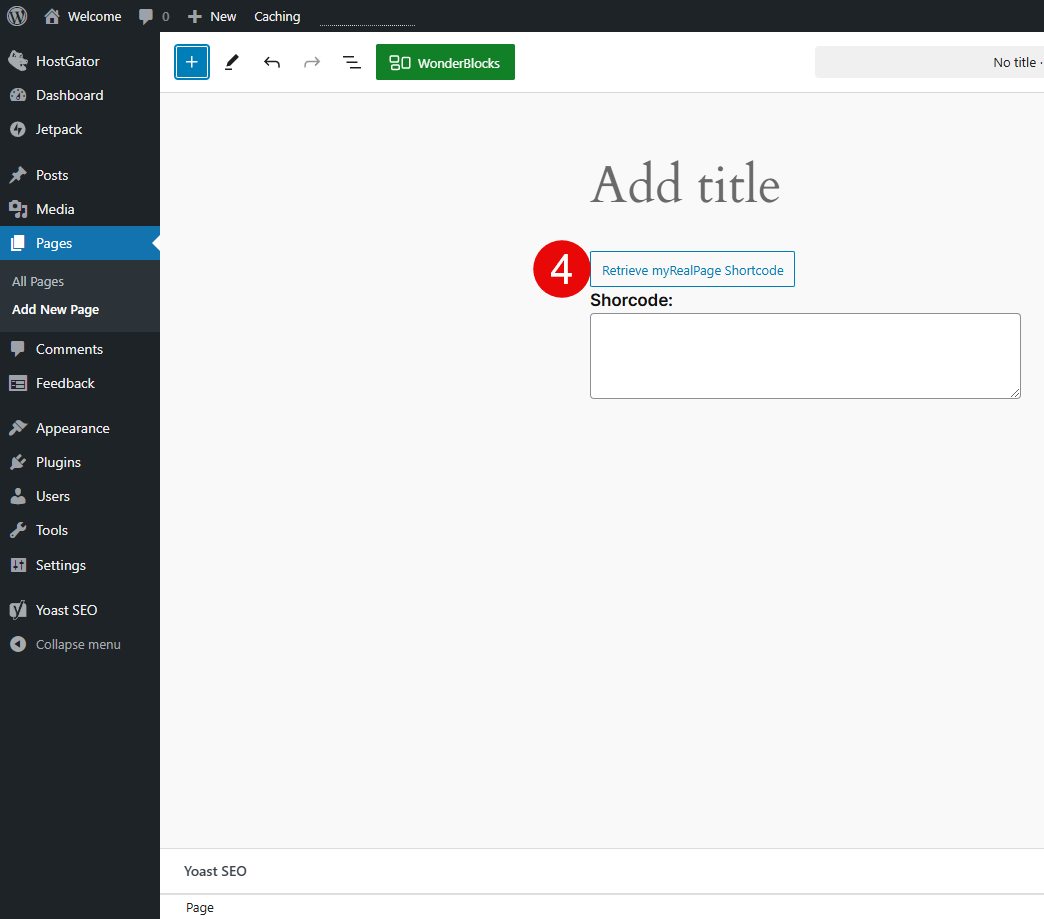Click the Posts pushpin icon
Screen dimensions: 1044x919
[x=18, y=175]
